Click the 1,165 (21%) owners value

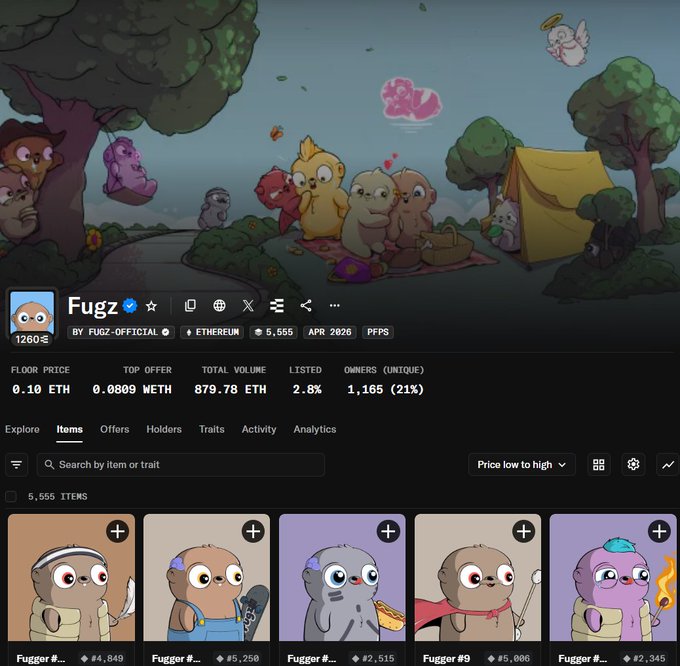coord(385,389)
